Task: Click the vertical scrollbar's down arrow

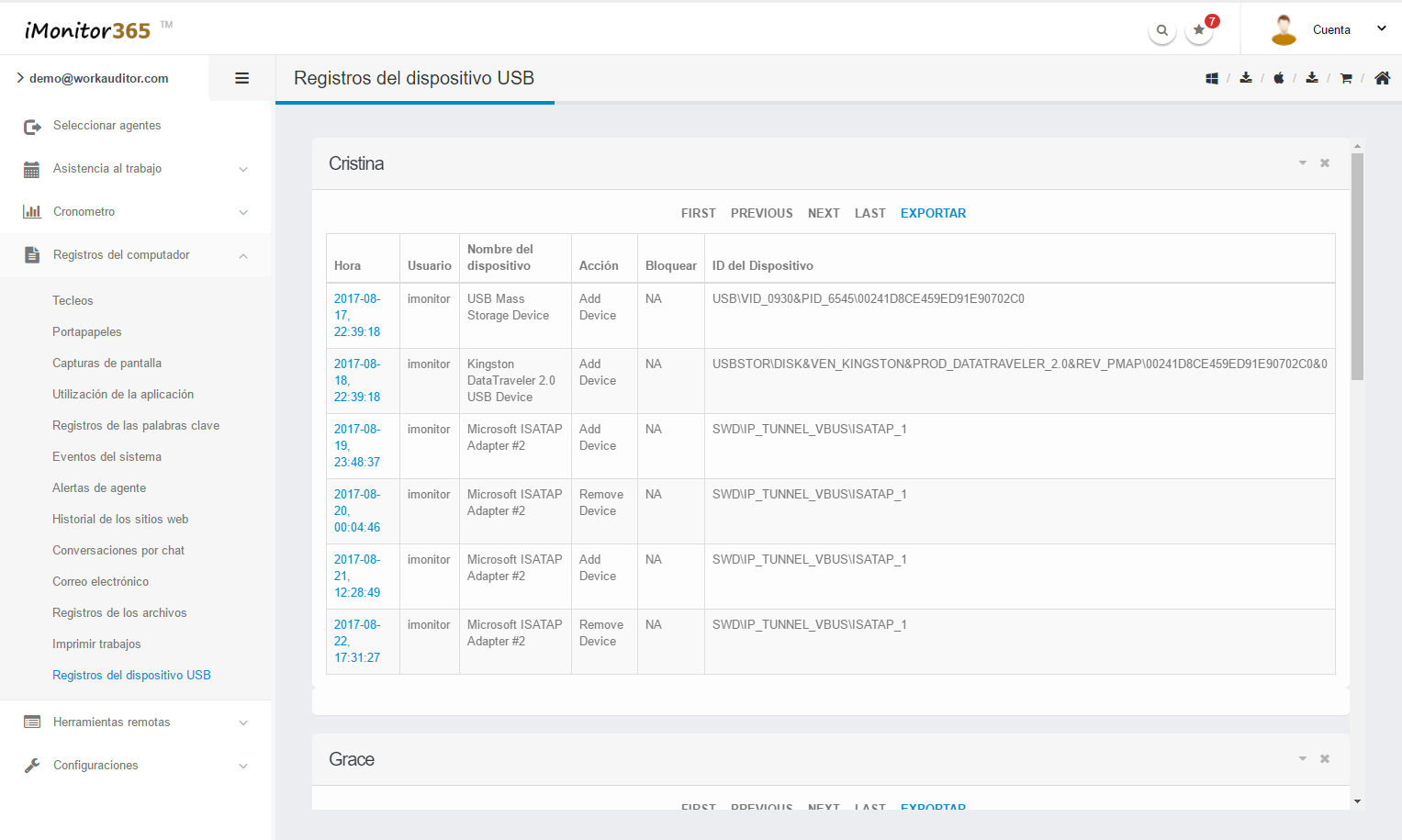Action: pos(1357,801)
